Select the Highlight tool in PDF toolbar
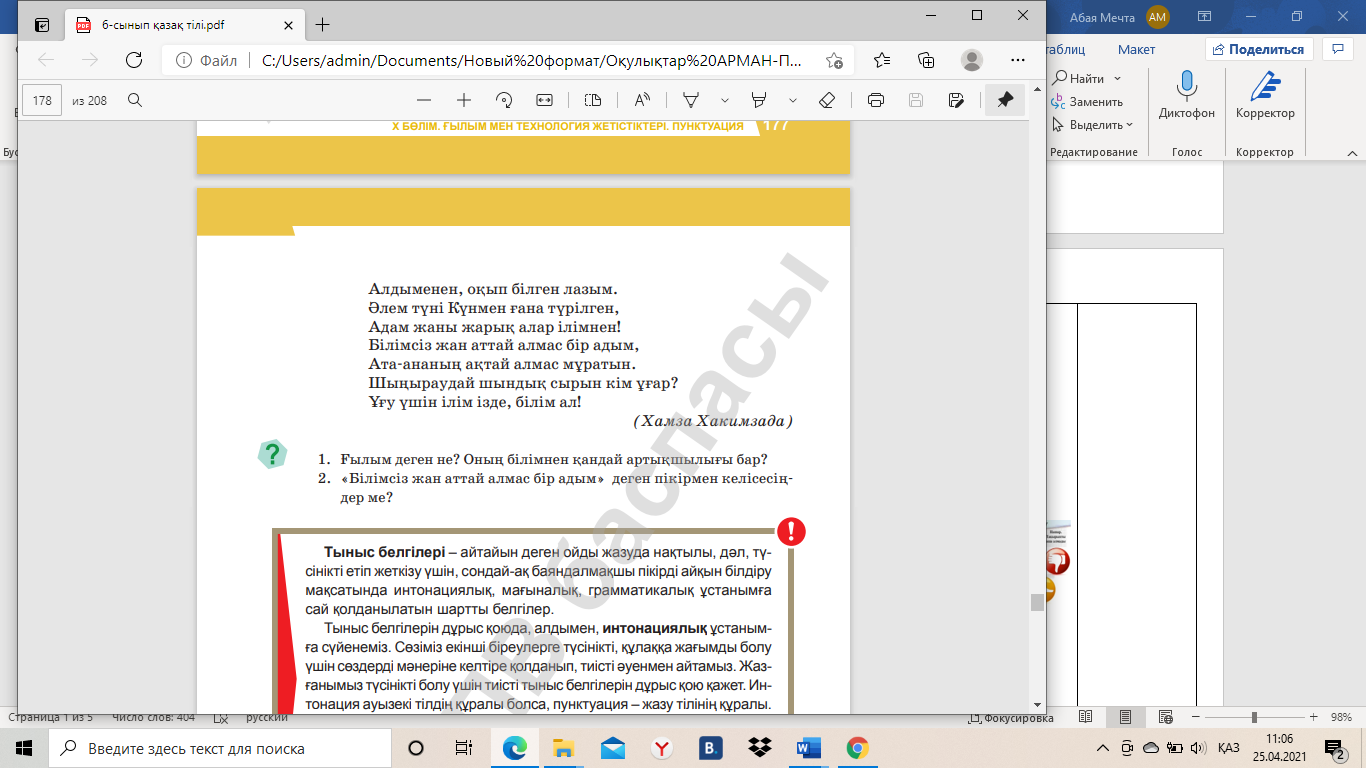1366x768 pixels. 759,100
